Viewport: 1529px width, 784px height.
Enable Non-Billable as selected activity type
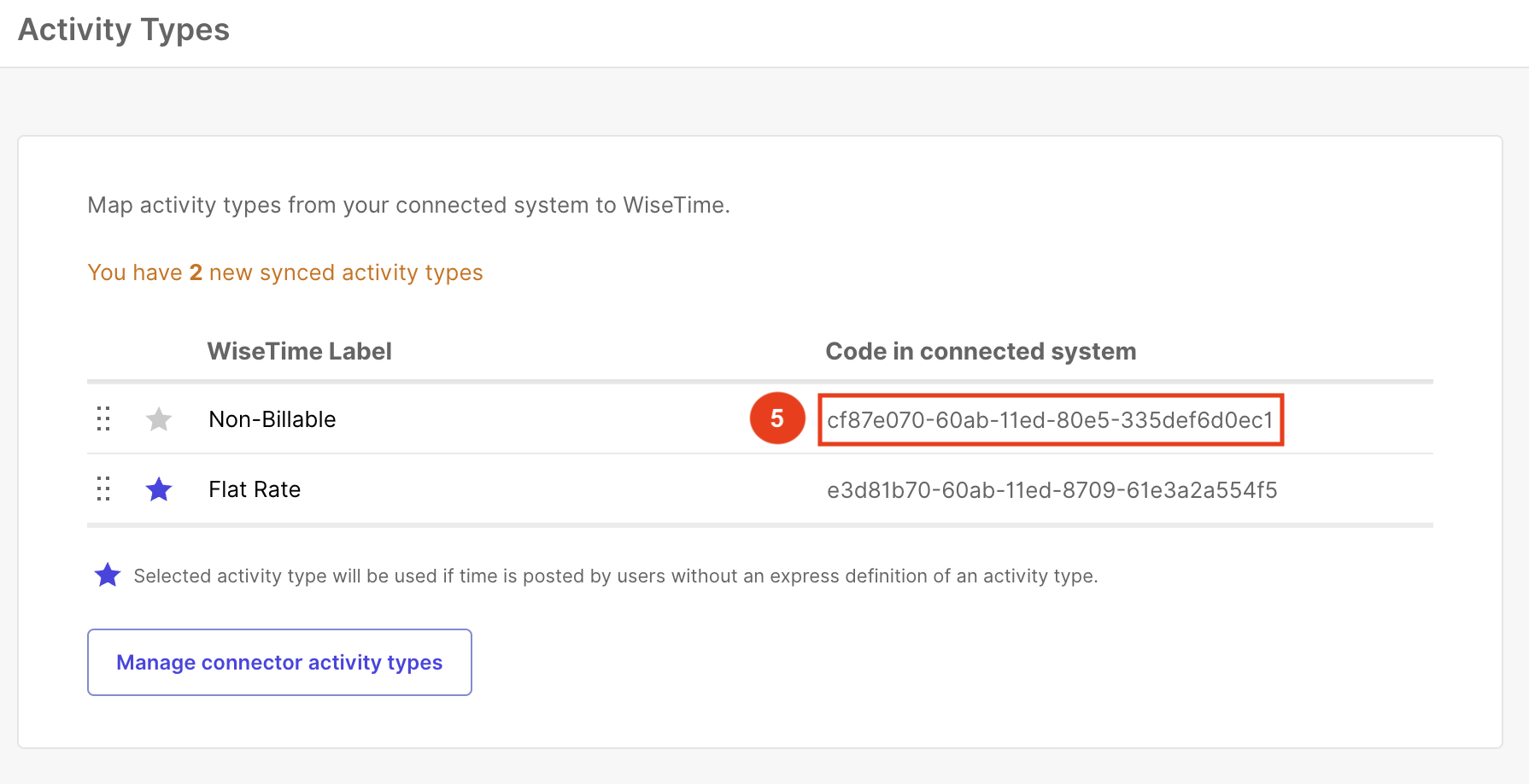159,419
